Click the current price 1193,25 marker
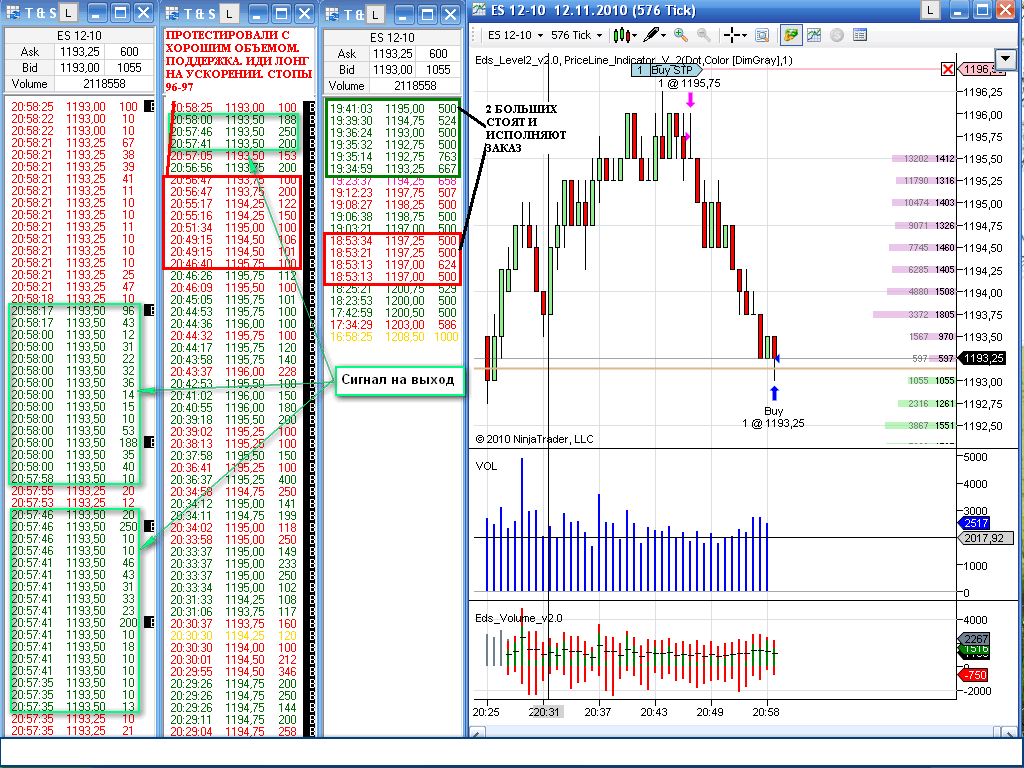The image size is (1024, 768). click(984, 358)
